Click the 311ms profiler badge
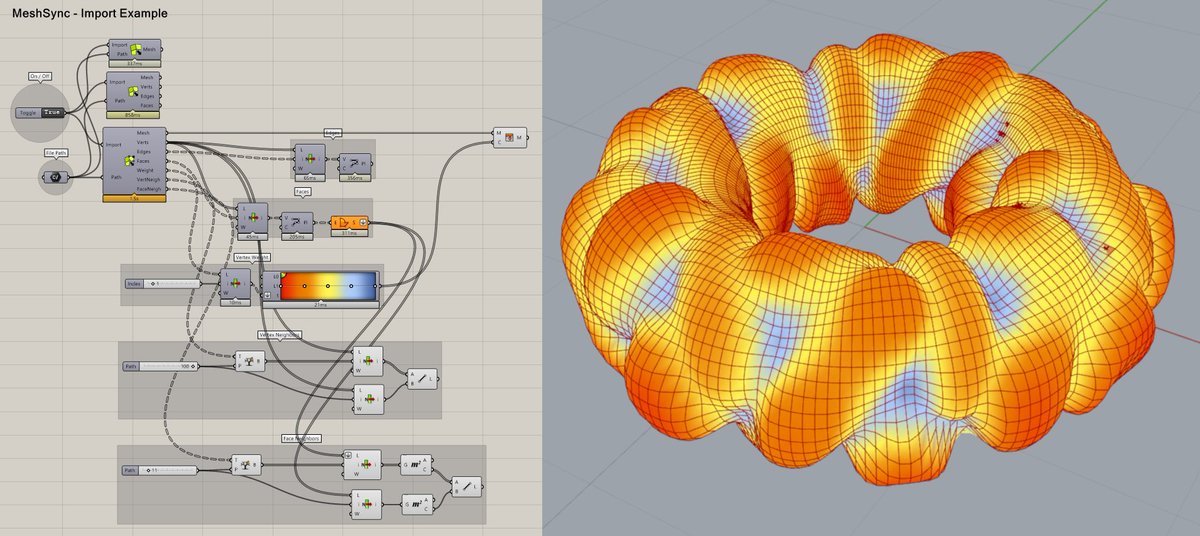This screenshot has width=1200, height=536. (x=350, y=232)
